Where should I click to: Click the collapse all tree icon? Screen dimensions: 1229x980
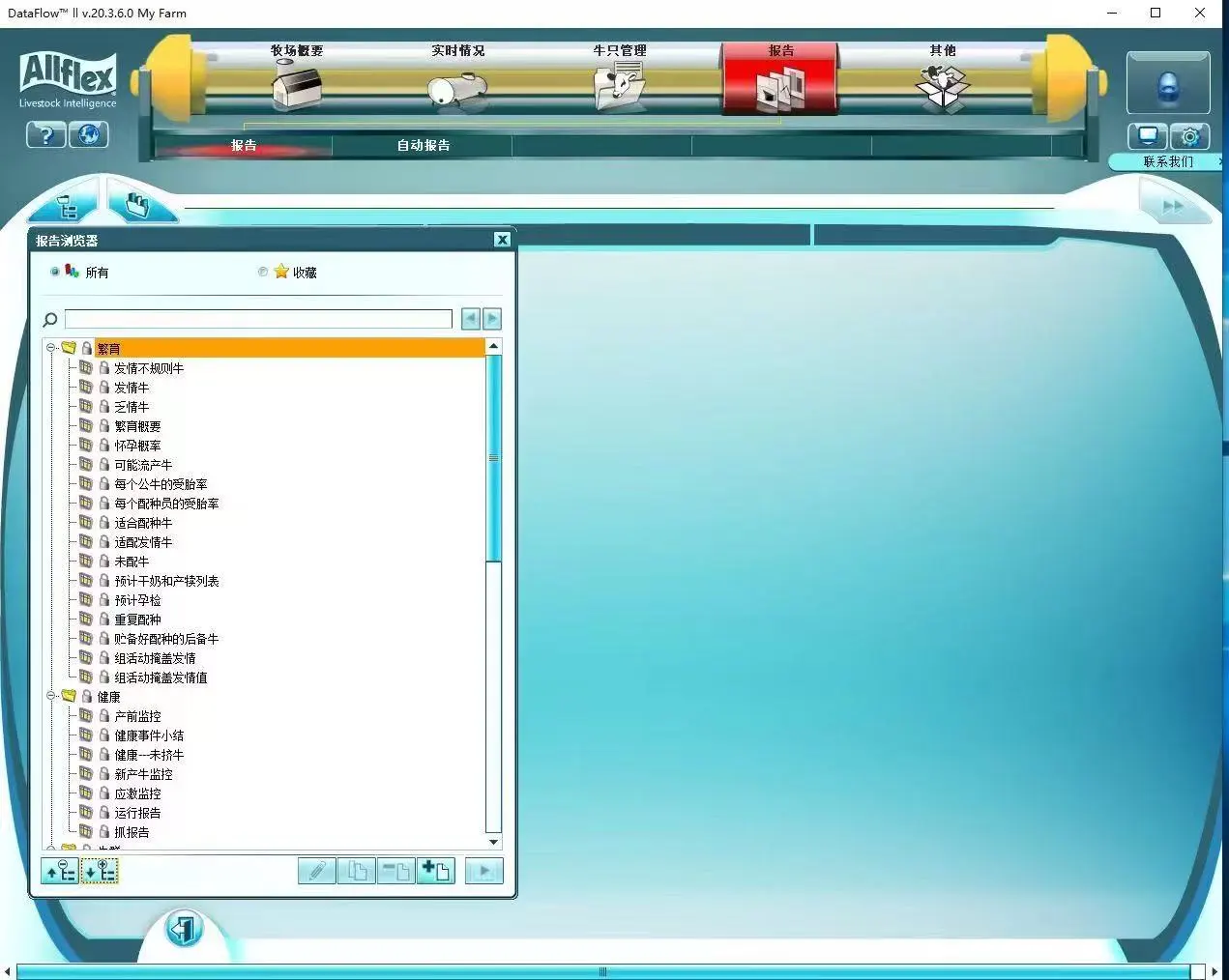pos(60,871)
